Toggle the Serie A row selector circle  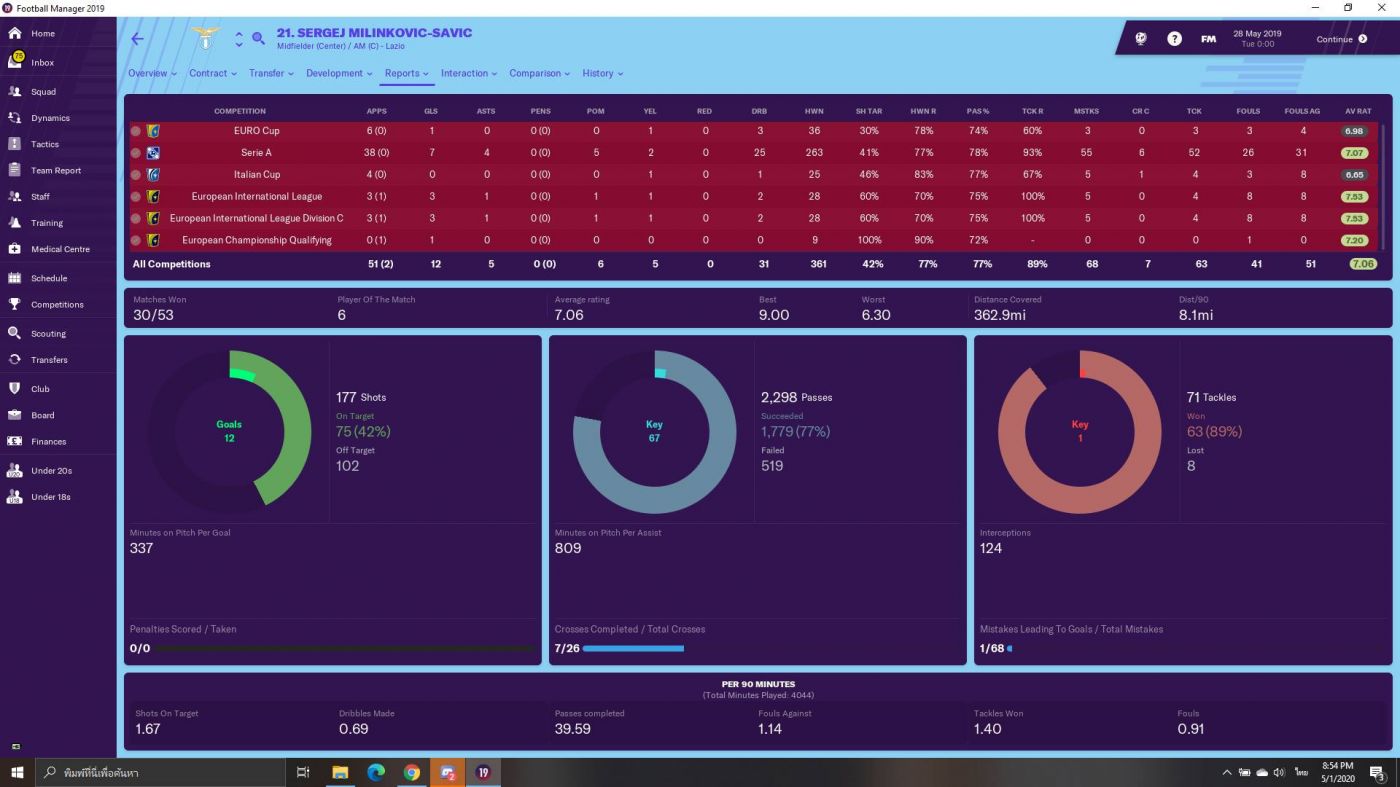[x=136, y=153]
